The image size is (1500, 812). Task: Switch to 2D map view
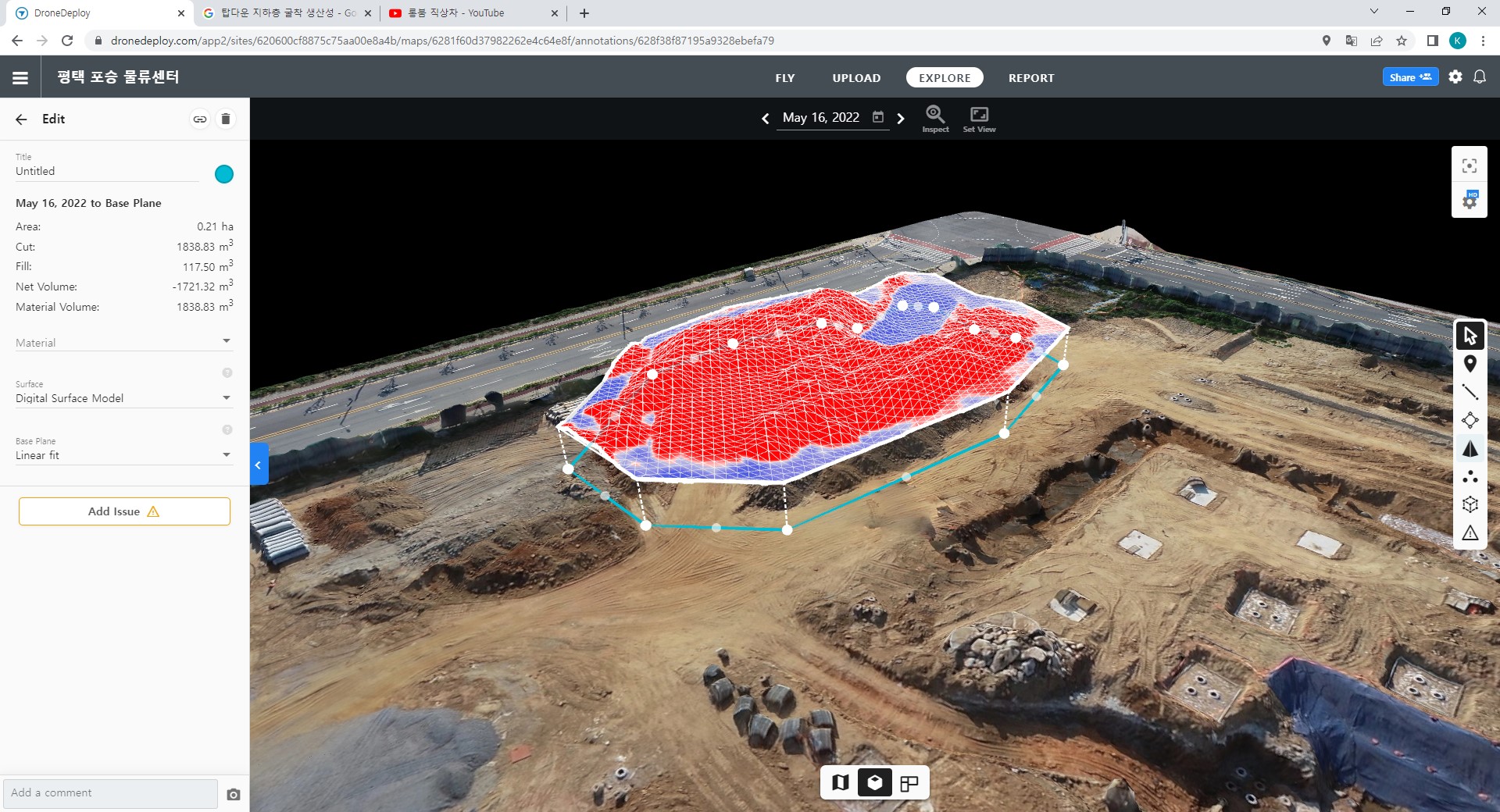841,782
